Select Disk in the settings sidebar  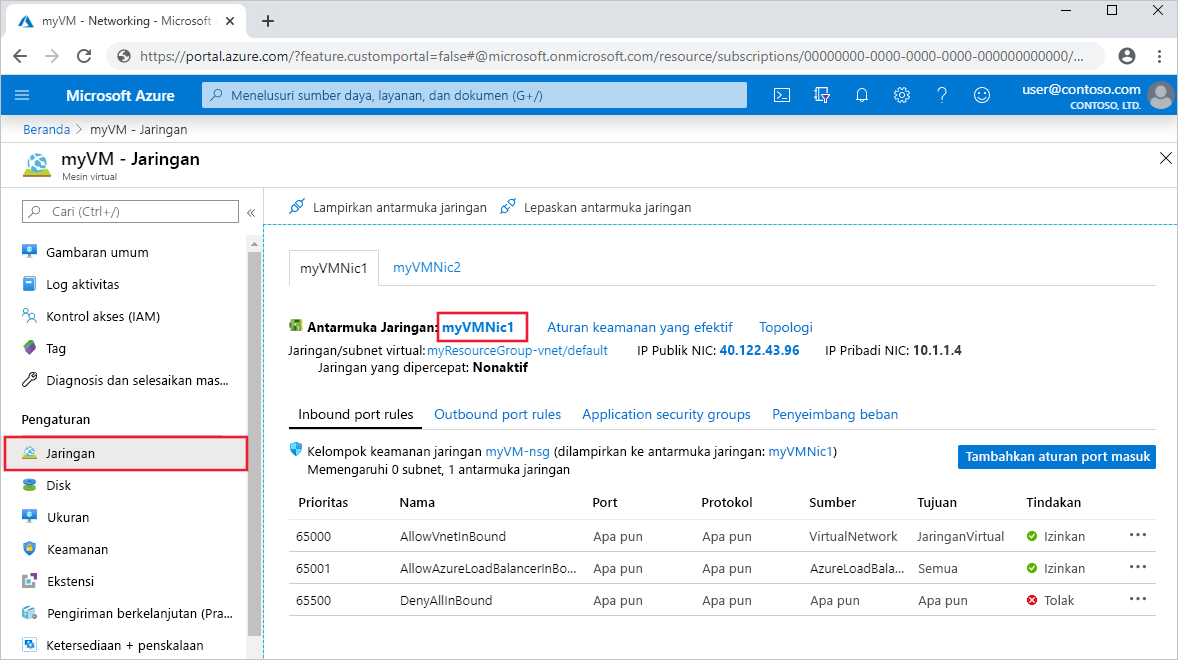59,485
